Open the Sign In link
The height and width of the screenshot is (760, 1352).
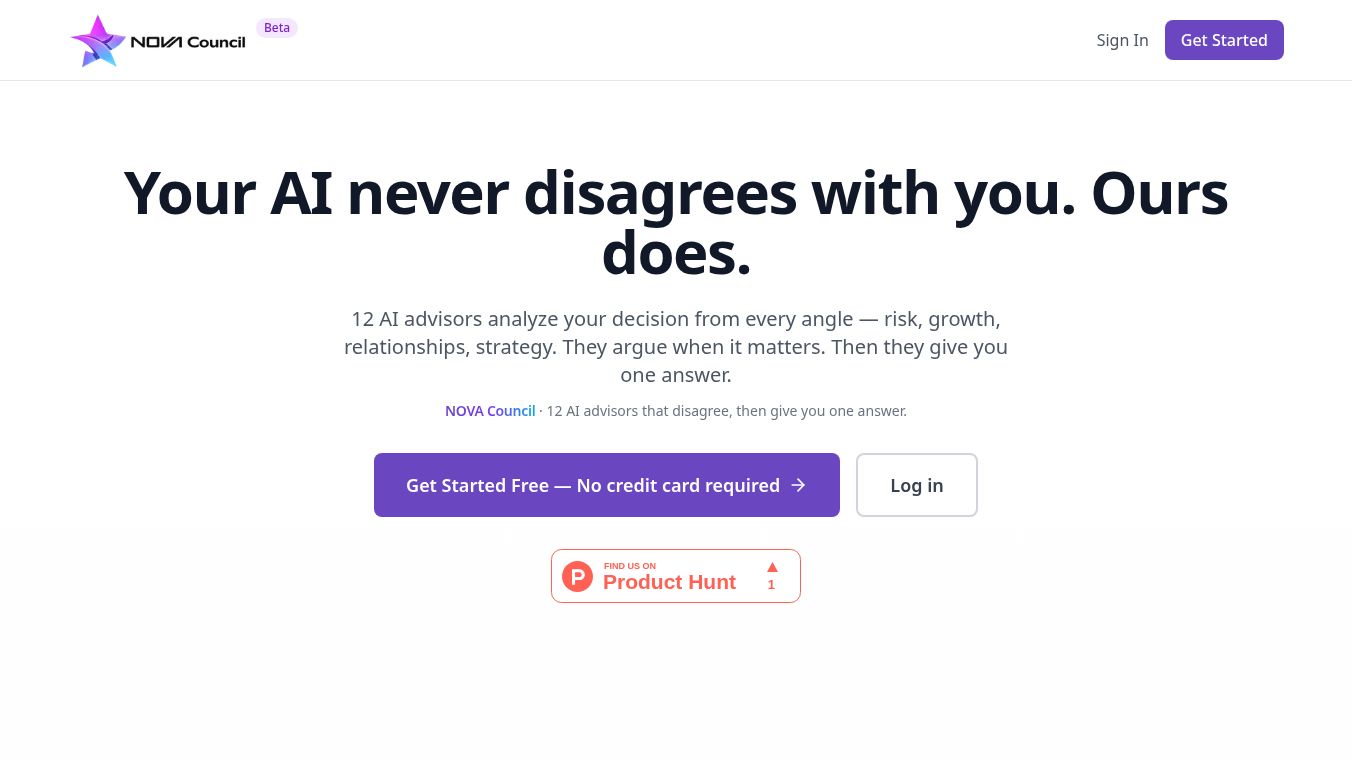1122,40
